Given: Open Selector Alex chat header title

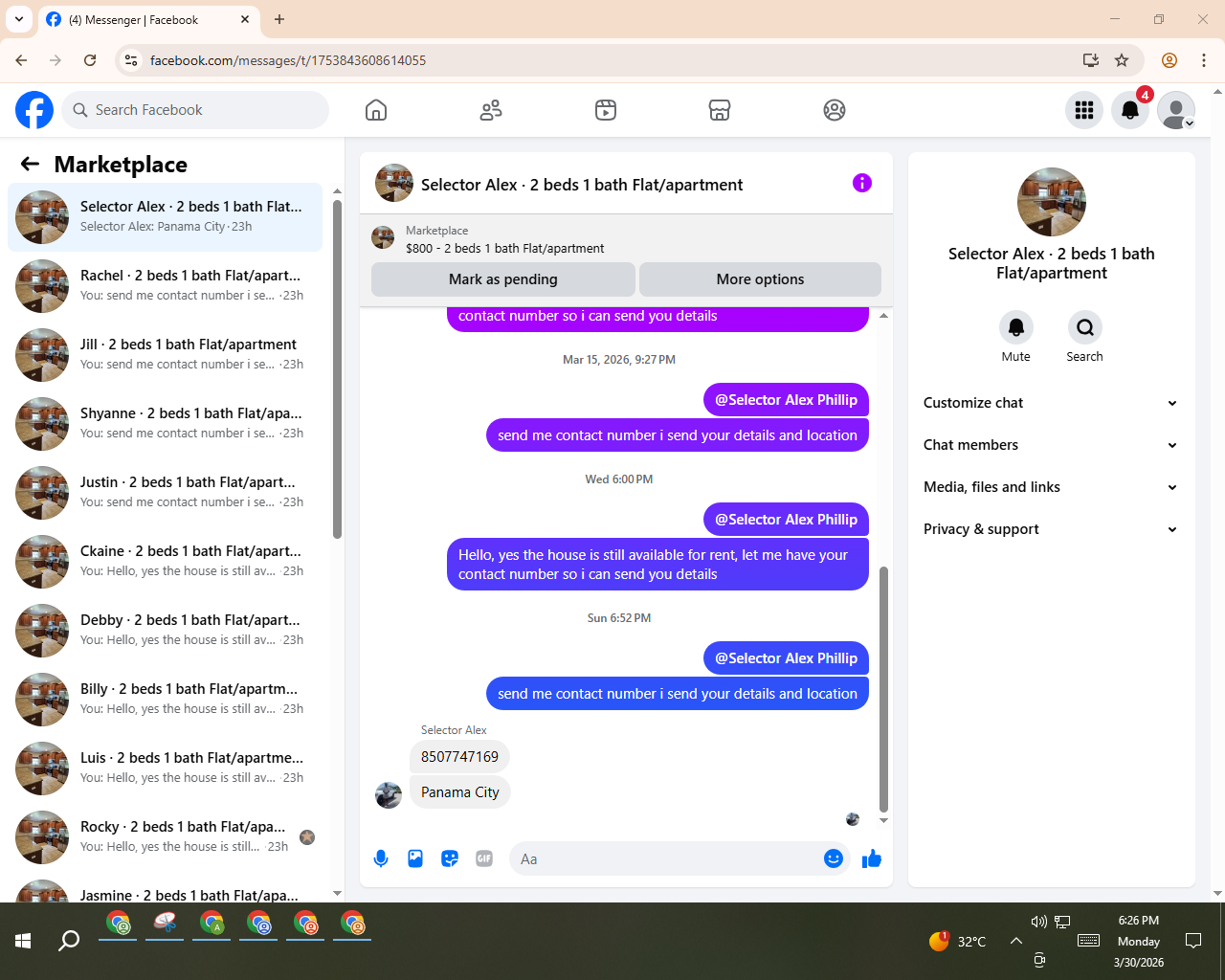Looking at the screenshot, I should point(582,185).
